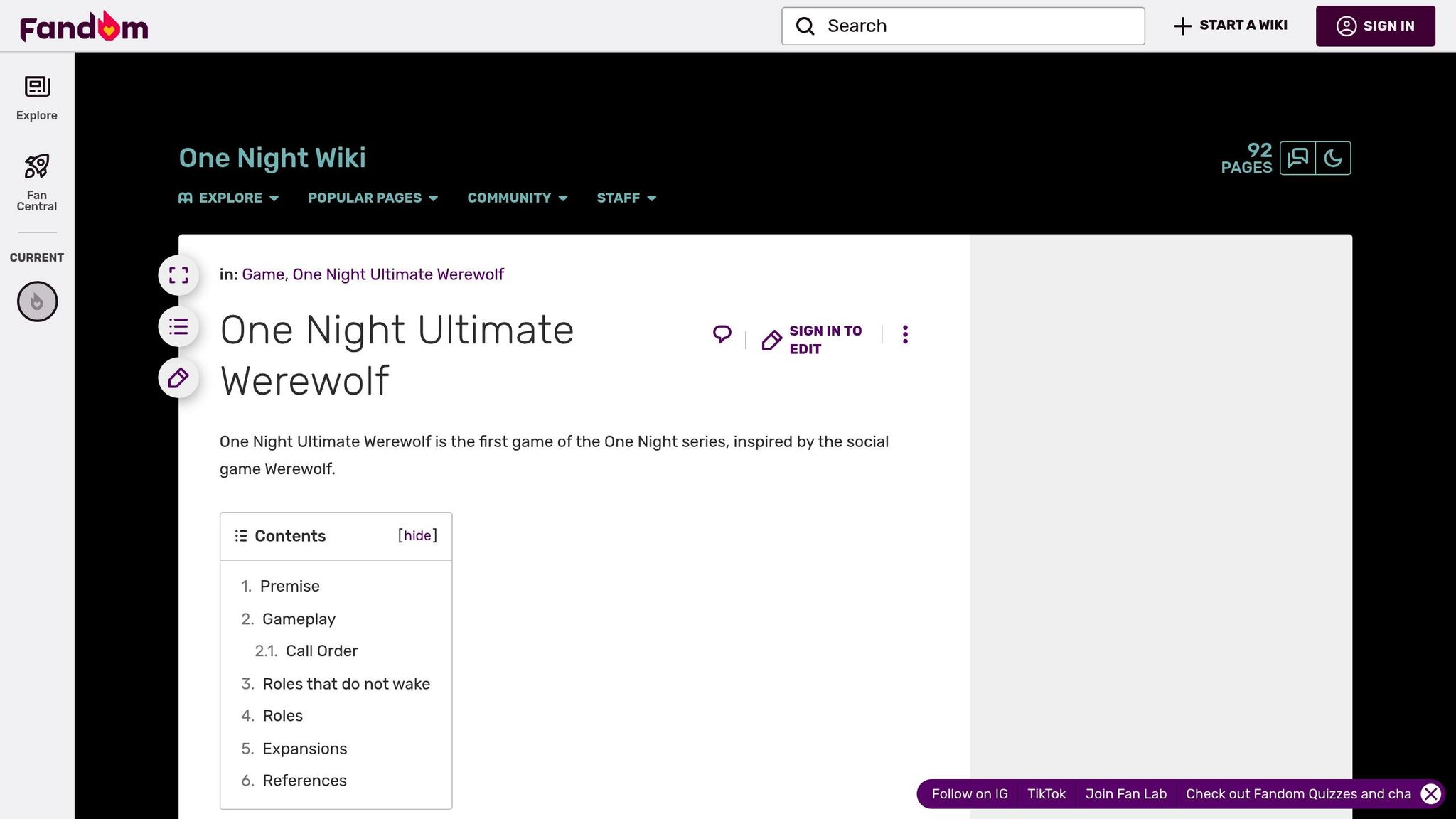
Task: Expand the Popular Pages menu
Action: pyautogui.click(x=373, y=198)
